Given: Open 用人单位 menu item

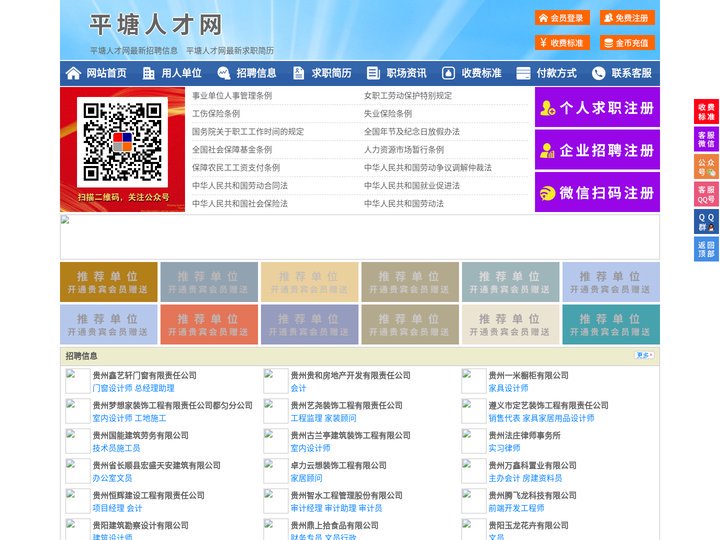Looking at the screenshot, I should 181,73.
